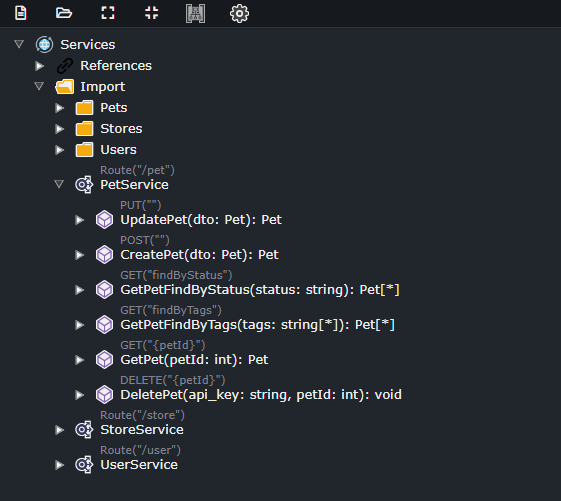Open the folder icon in toolbar
The height and width of the screenshot is (501, 561).
(64, 13)
